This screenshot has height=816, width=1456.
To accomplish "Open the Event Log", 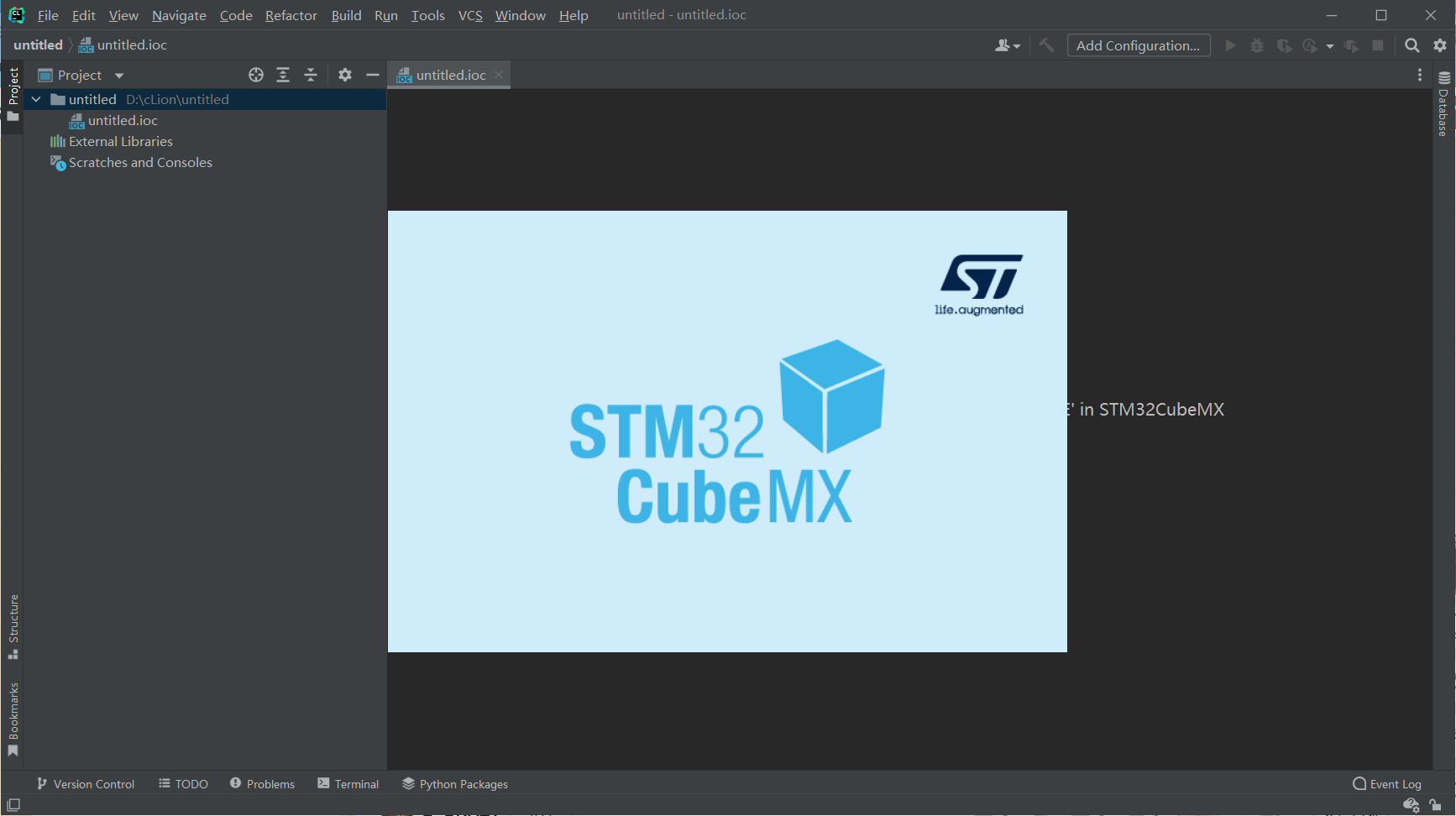I will [1387, 783].
